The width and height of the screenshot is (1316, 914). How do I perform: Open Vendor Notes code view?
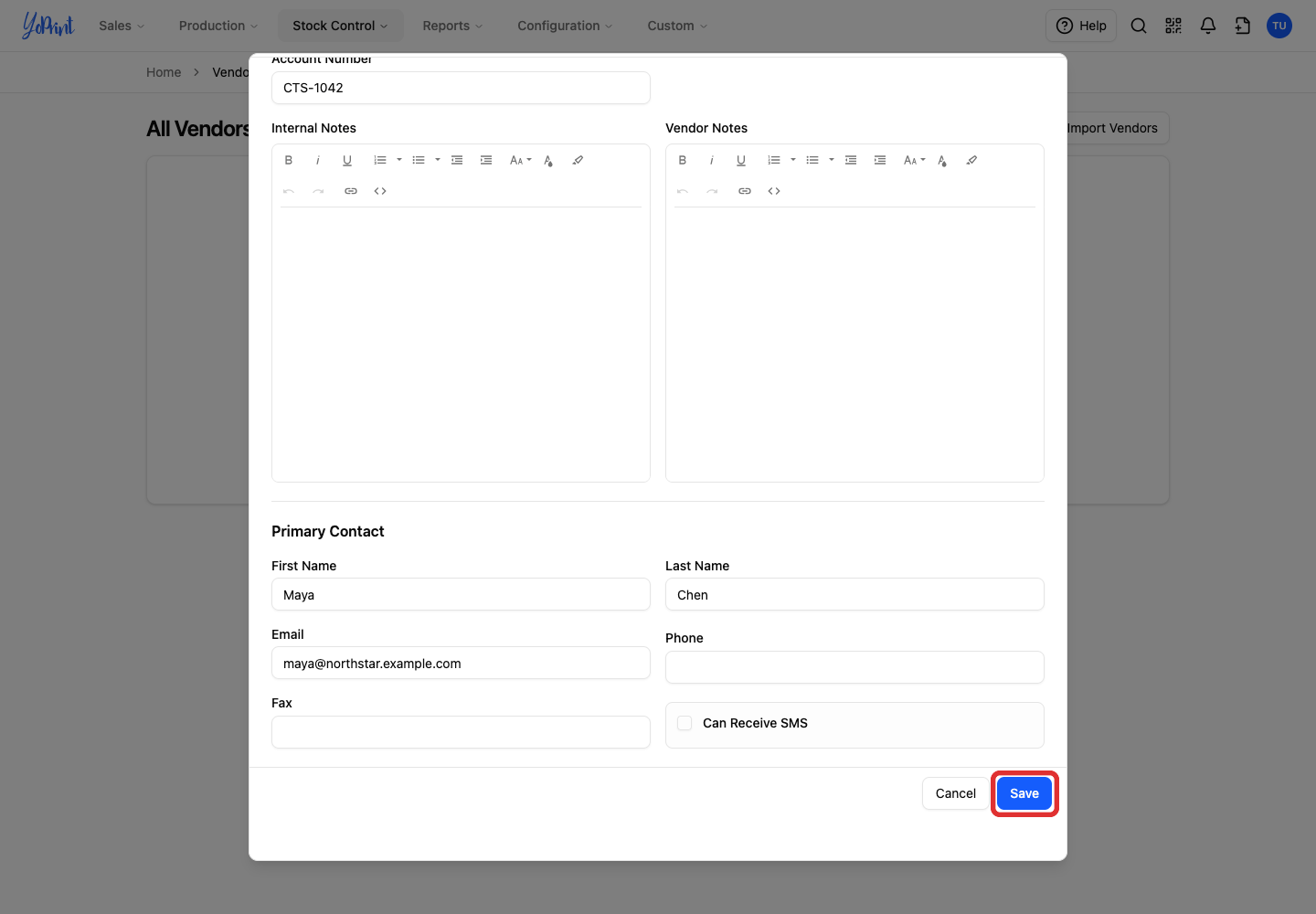point(774,191)
